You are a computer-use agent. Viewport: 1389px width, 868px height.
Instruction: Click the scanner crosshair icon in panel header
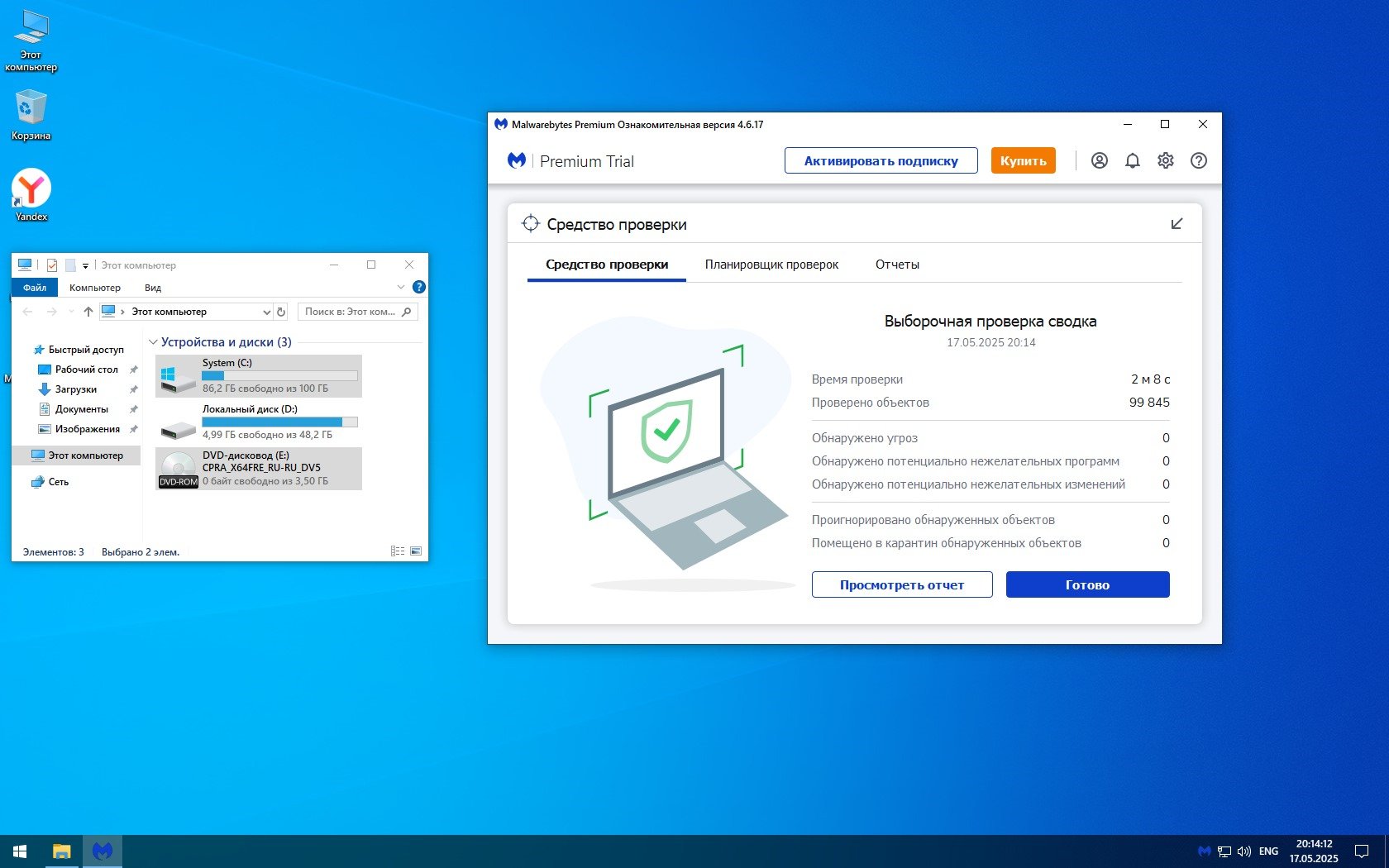pyautogui.click(x=530, y=223)
